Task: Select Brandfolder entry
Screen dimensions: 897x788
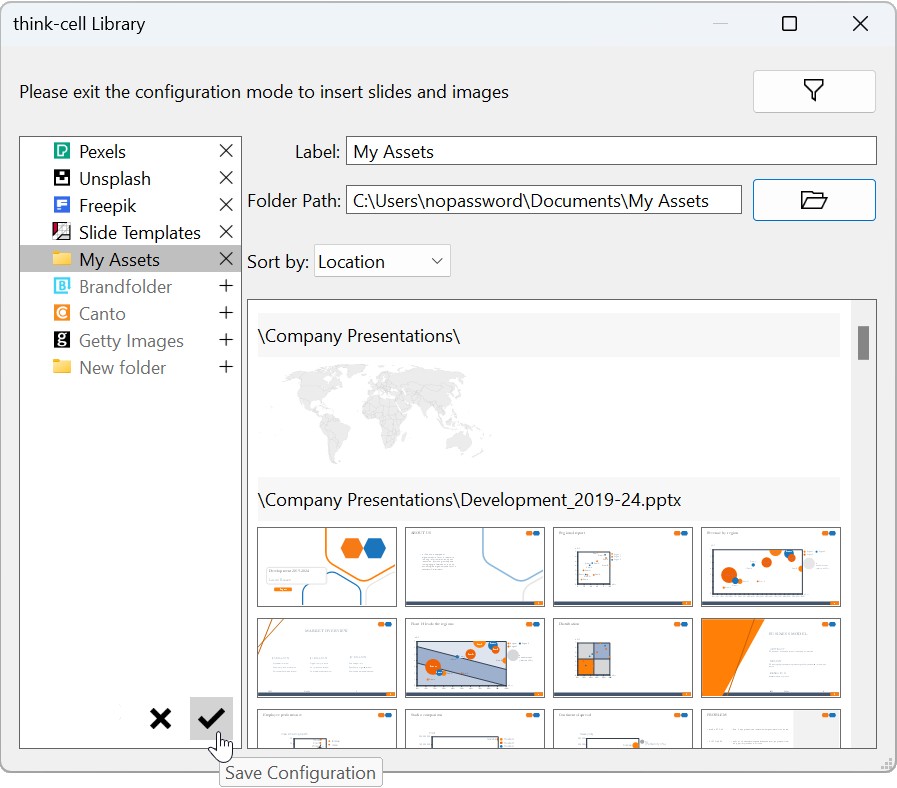Action: pos(130,286)
